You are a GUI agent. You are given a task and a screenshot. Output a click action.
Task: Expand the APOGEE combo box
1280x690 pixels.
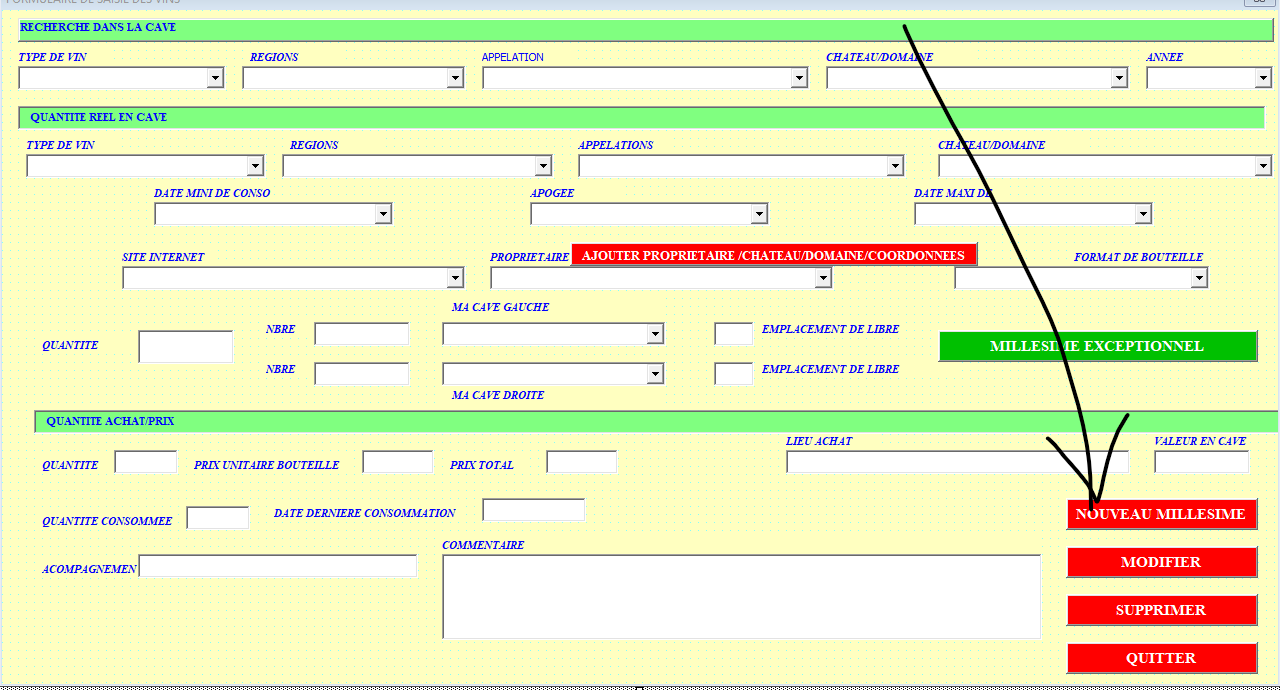coord(758,214)
